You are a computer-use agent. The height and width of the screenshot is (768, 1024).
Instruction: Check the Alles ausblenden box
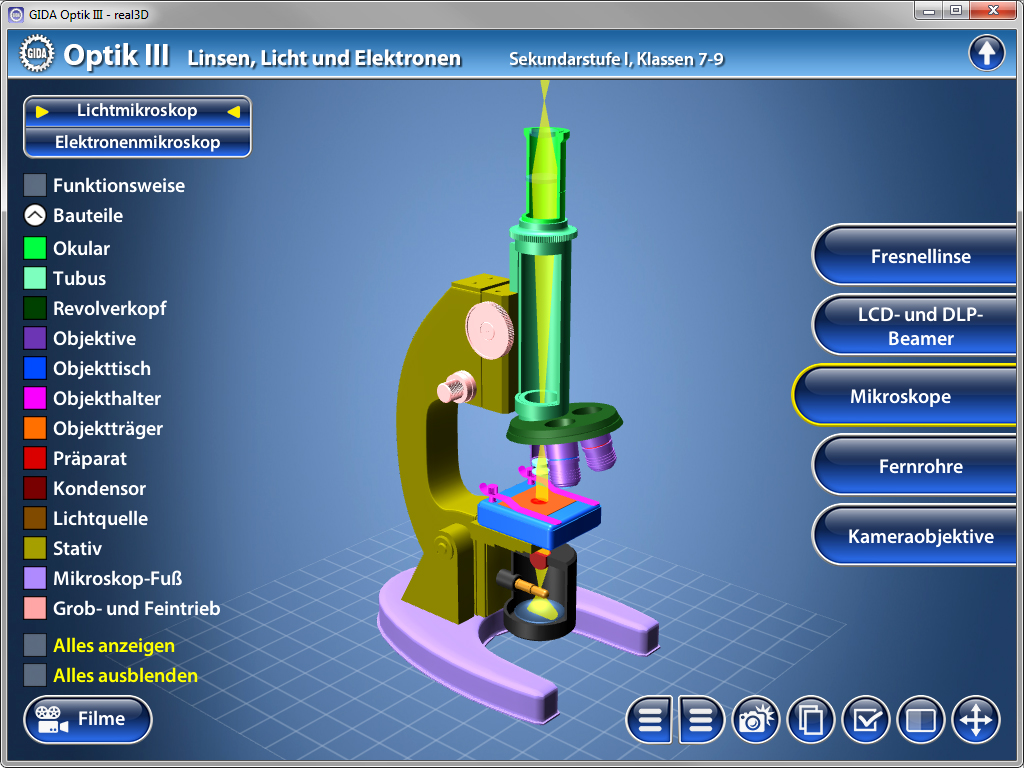pos(35,675)
